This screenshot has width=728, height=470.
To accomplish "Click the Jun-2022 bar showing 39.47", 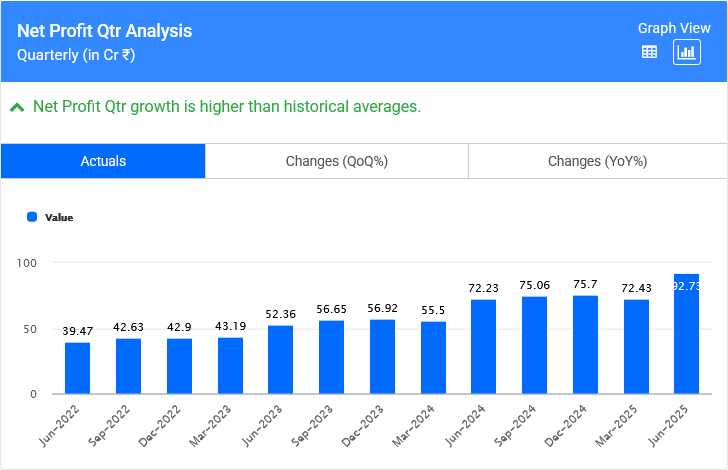I will (78, 369).
